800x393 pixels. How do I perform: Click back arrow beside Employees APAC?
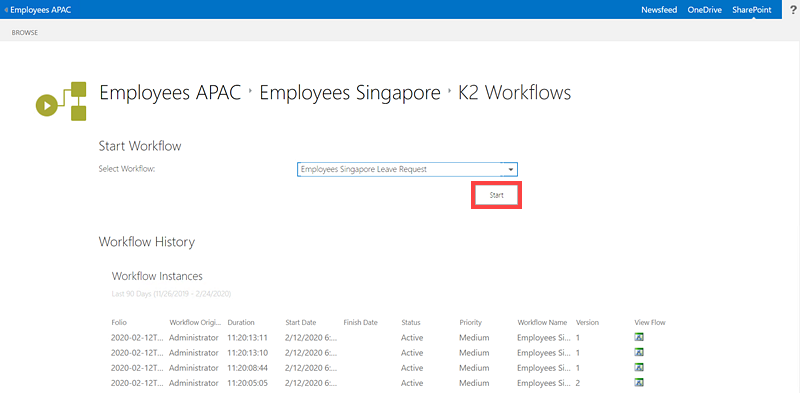[6, 10]
